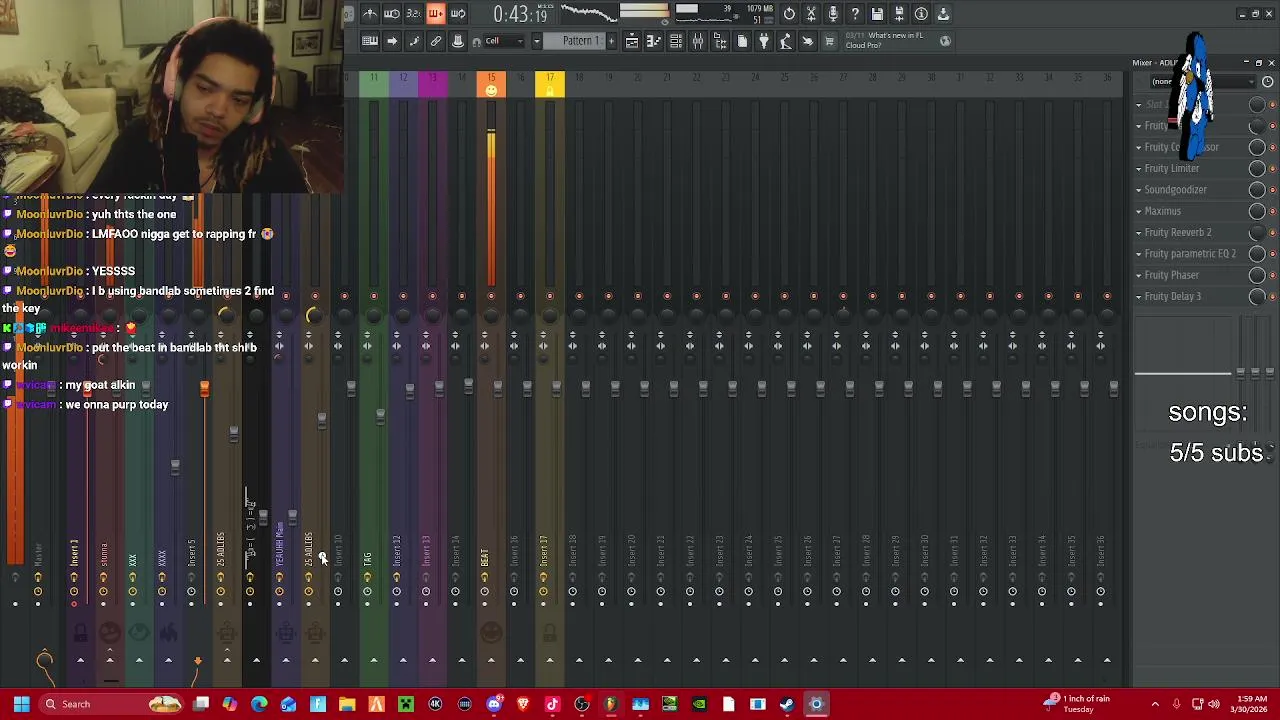
Task: Click the link chain icon in toolbar
Action: pyautogui.click(x=436, y=41)
